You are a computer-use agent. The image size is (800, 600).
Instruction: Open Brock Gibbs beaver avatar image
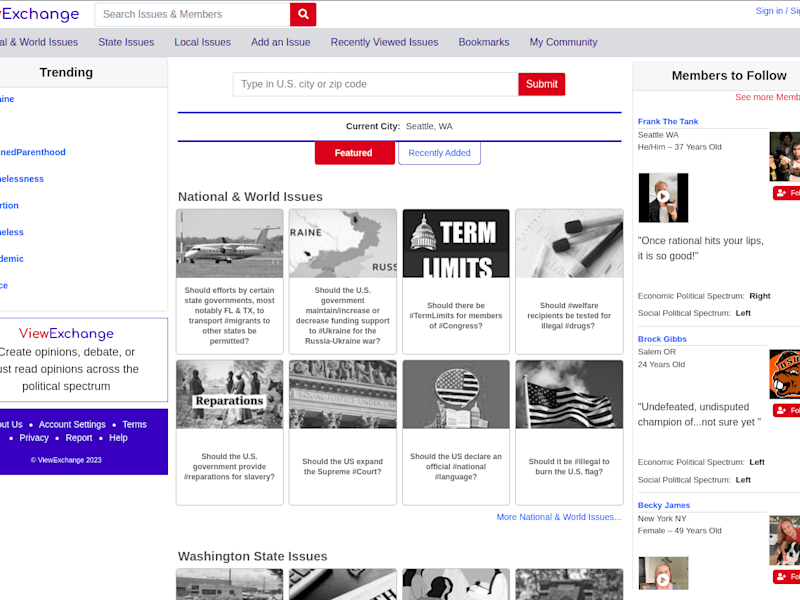(785, 374)
